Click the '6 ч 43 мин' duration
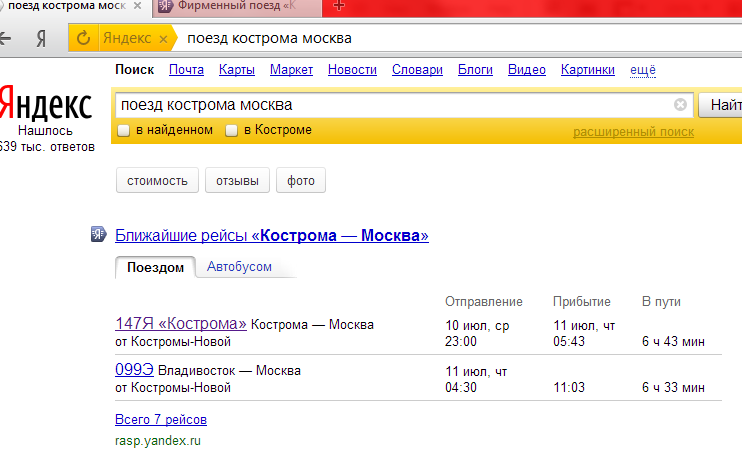 coord(673,341)
